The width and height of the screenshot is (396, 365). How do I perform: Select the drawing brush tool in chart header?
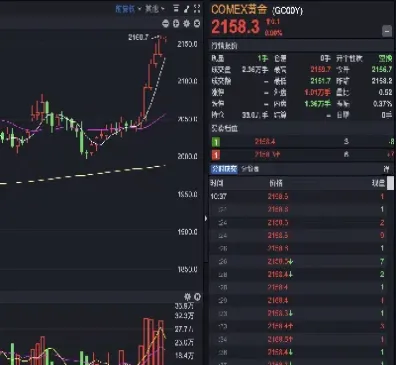[x=187, y=9]
